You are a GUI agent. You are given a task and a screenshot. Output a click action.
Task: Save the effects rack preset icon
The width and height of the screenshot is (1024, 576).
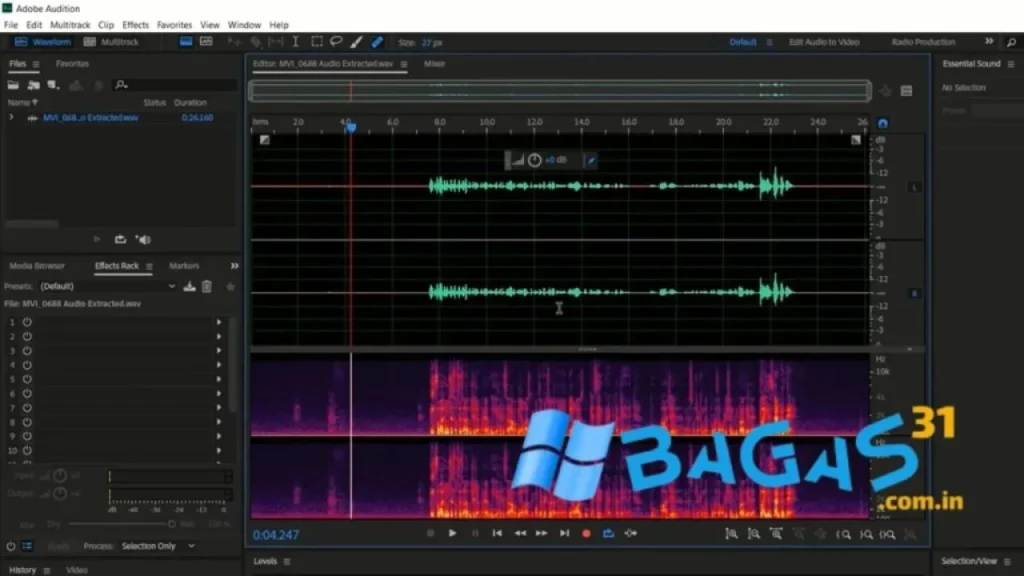(x=189, y=286)
